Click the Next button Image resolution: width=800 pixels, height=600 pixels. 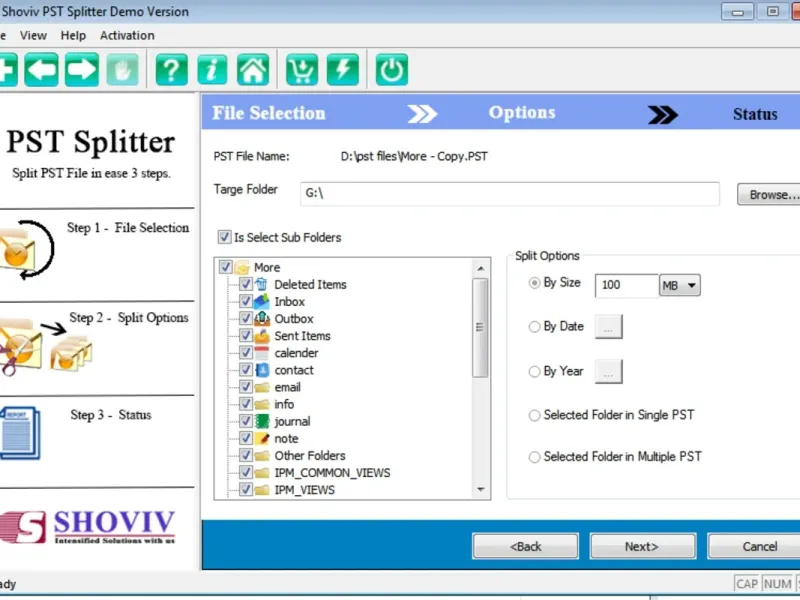pyautogui.click(x=643, y=546)
